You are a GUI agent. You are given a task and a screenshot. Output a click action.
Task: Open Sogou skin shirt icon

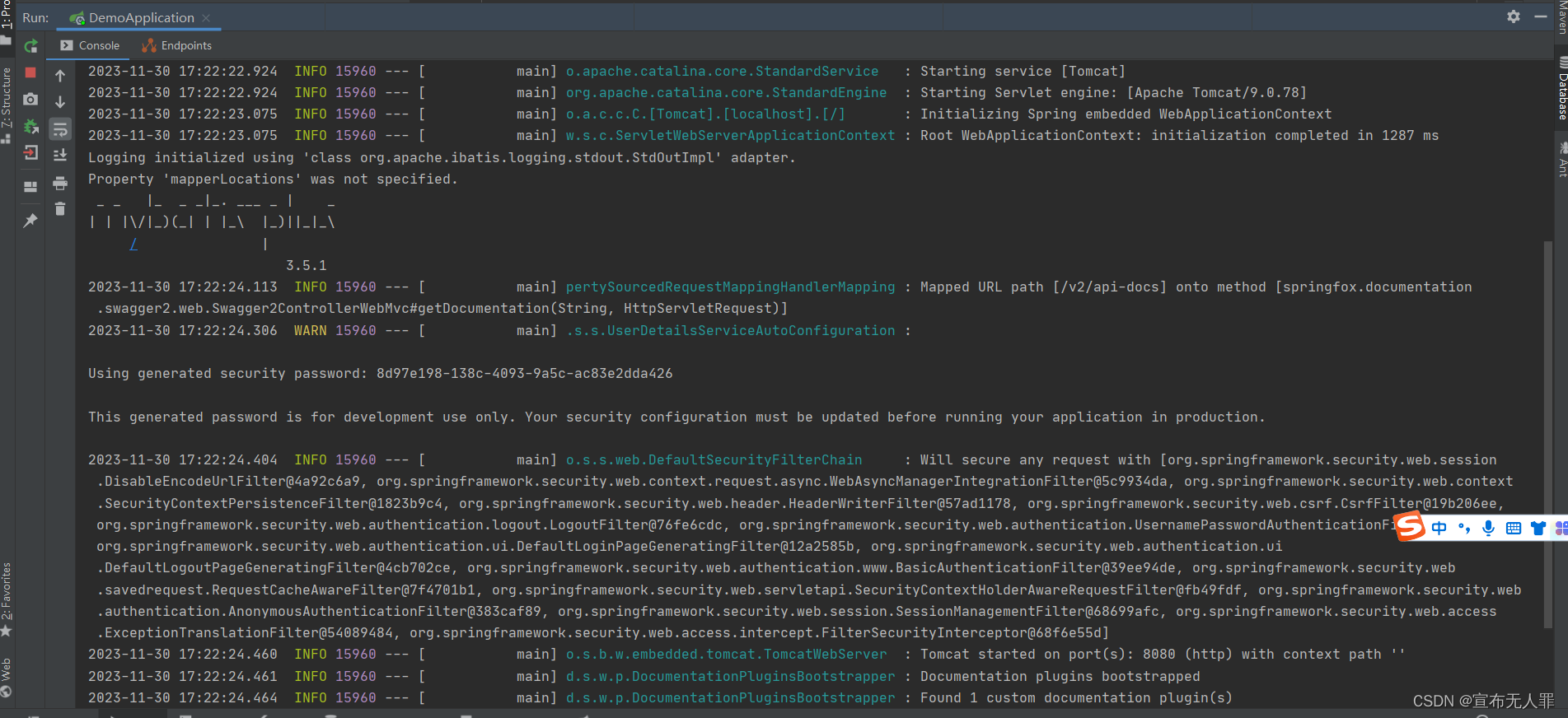pos(1538,529)
